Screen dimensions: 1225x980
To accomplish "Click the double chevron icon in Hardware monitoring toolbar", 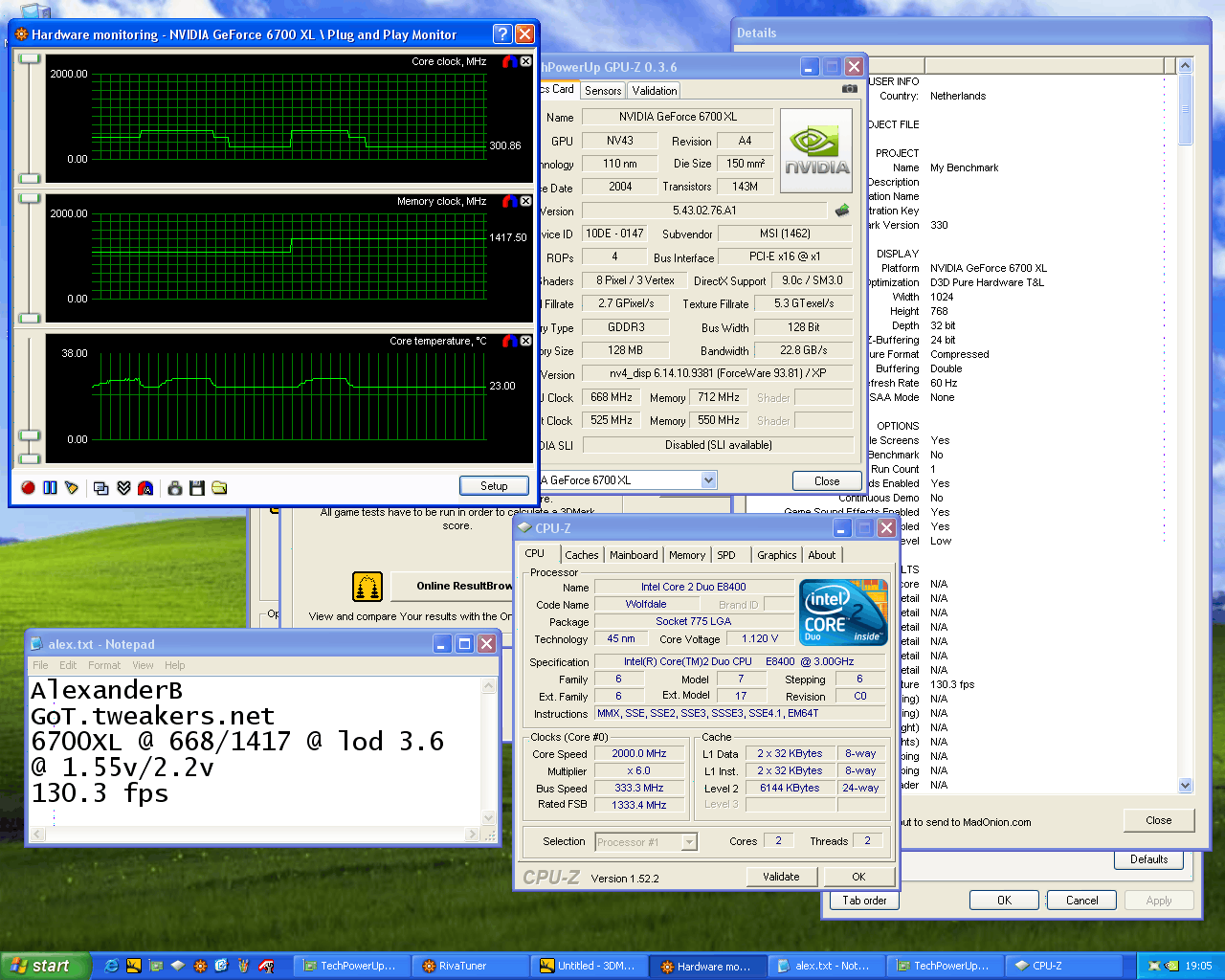I will (123, 488).
